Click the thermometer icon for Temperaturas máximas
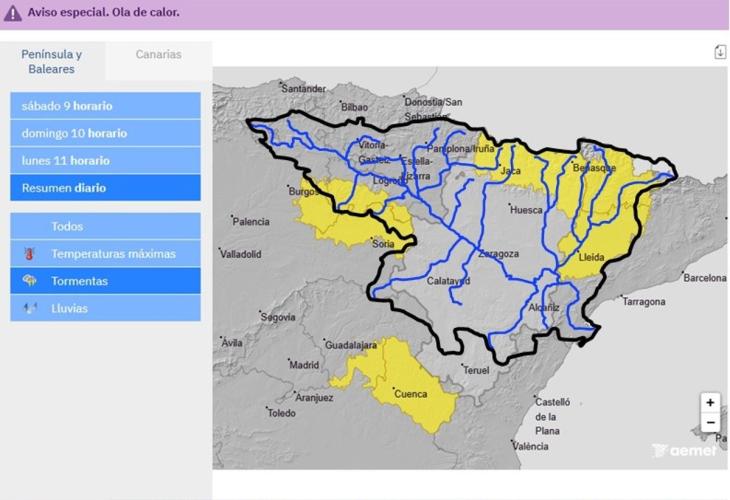 (x=28, y=254)
